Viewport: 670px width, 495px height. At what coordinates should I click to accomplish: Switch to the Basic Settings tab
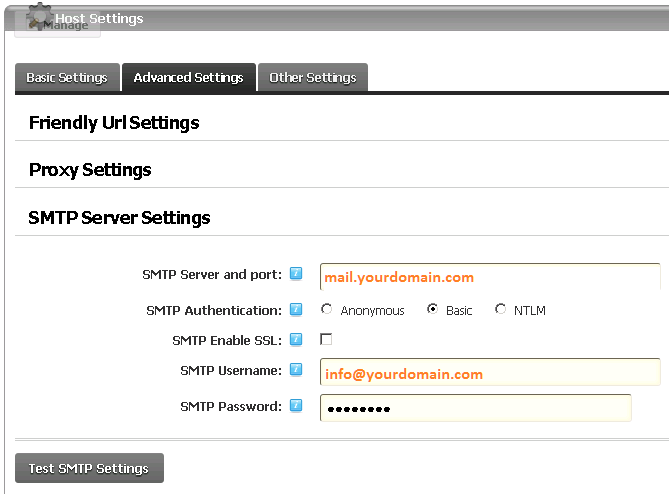(67, 78)
